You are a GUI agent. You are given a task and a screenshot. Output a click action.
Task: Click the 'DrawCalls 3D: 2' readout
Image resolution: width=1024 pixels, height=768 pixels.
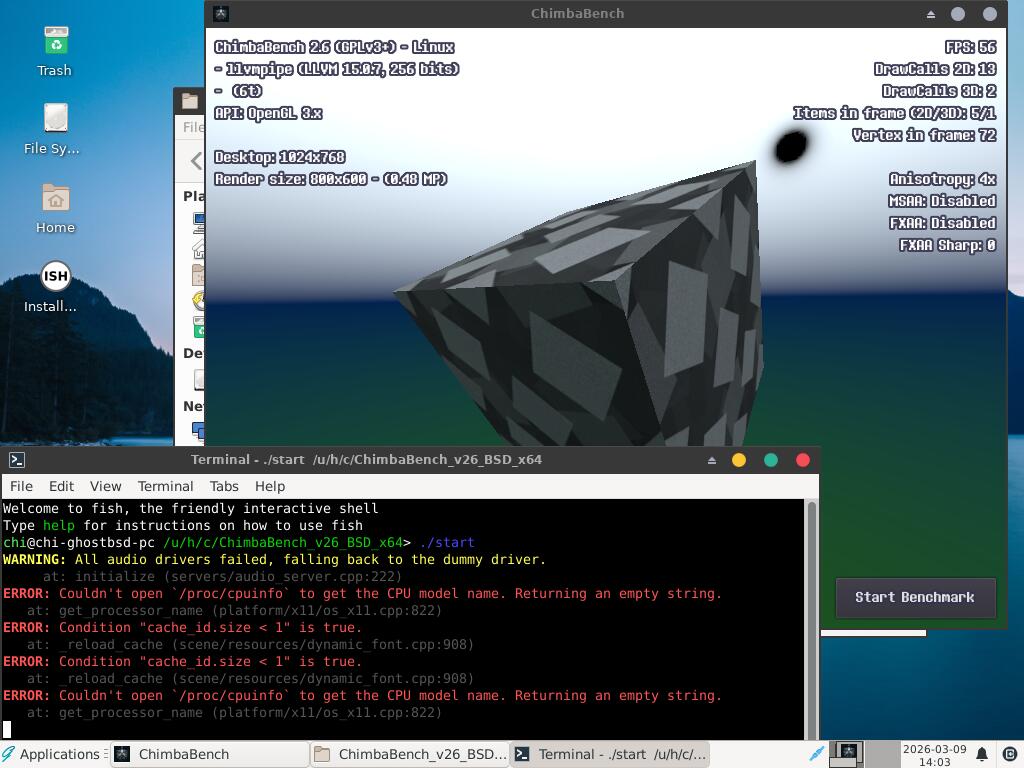(939, 91)
